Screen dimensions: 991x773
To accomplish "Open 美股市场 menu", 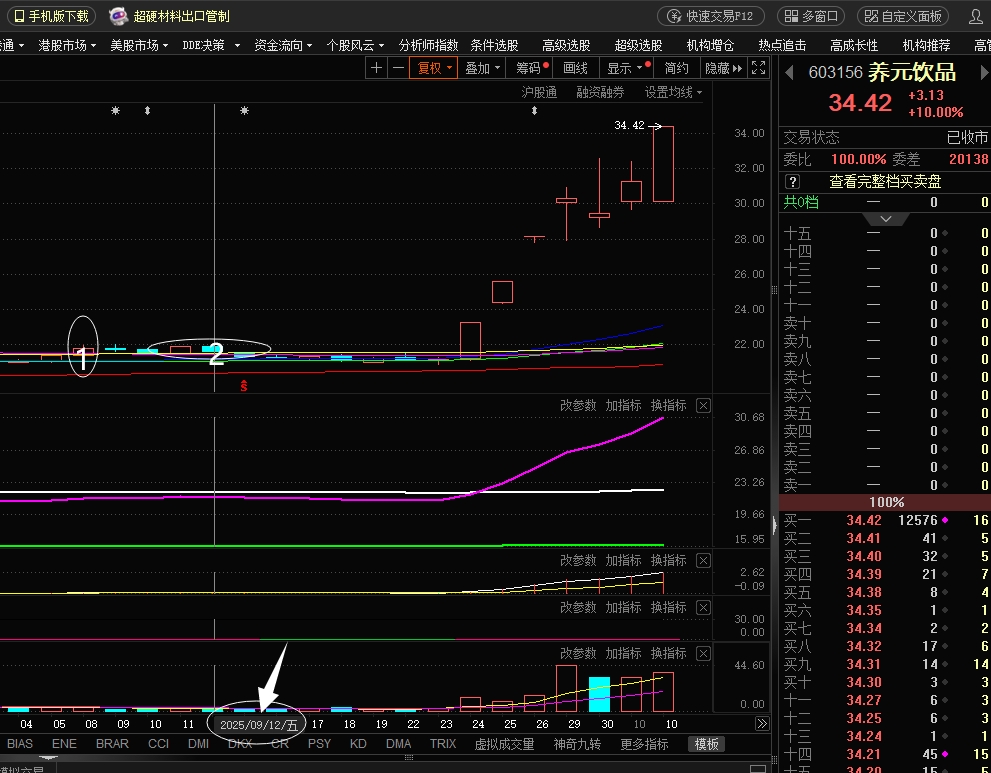I will pyautogui.click(x=139, y=46).
